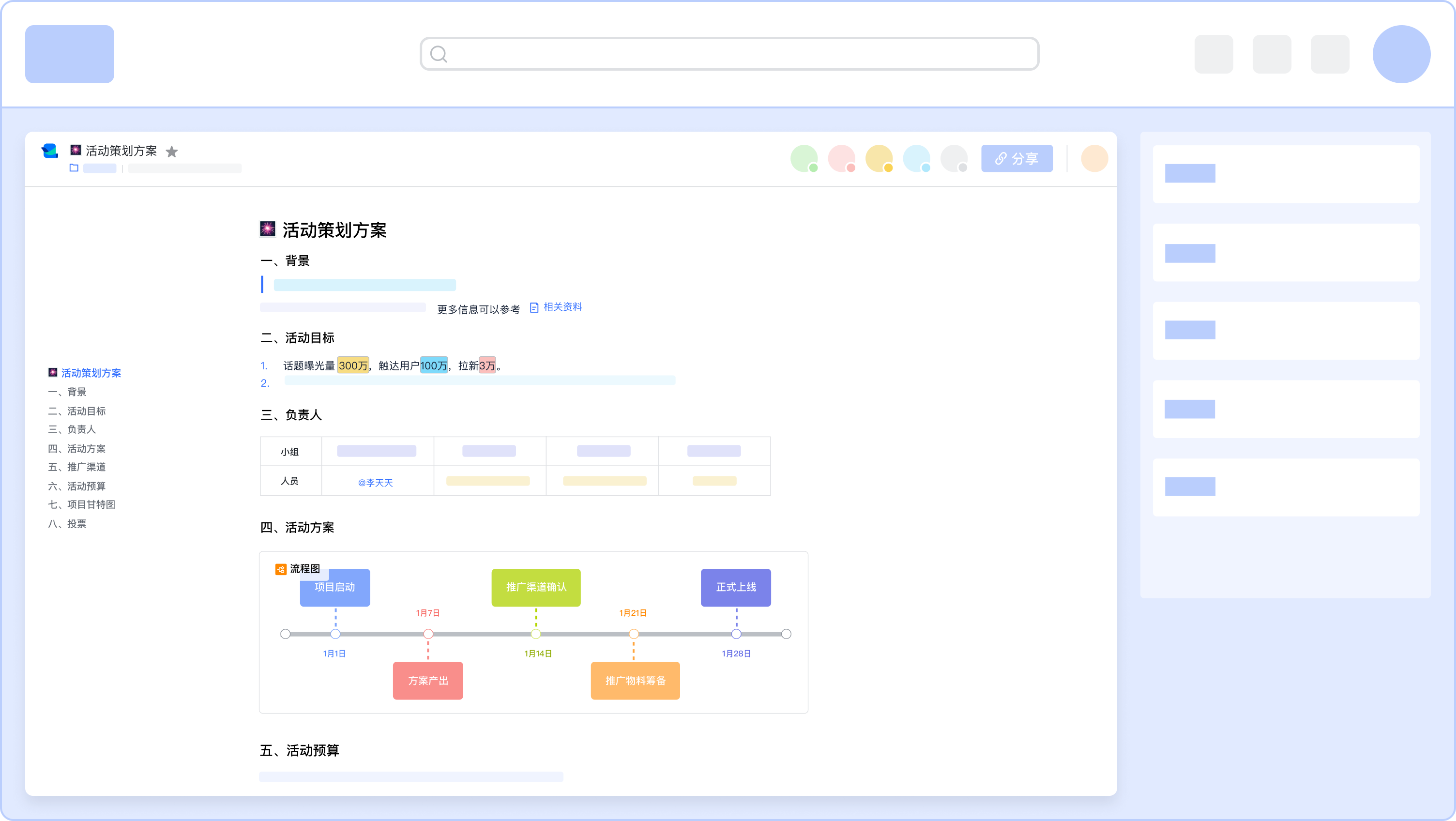Navigate to 五、推广渠道 section via outline
Screen dimensions: 1456x821
[77, 467]
